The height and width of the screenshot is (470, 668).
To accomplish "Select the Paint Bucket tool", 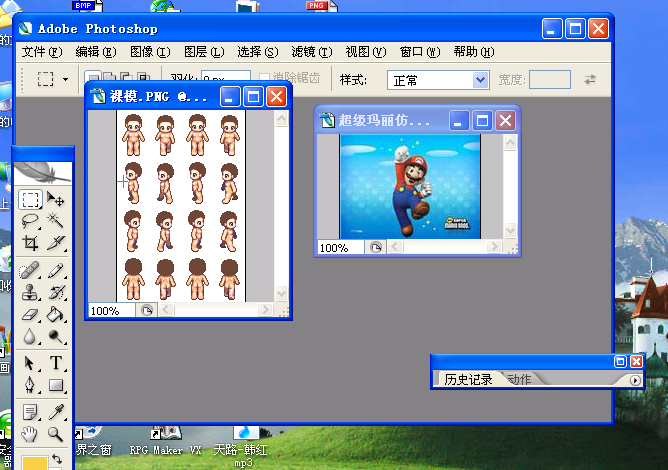I will pyautogui.click(x=55, y=314).
